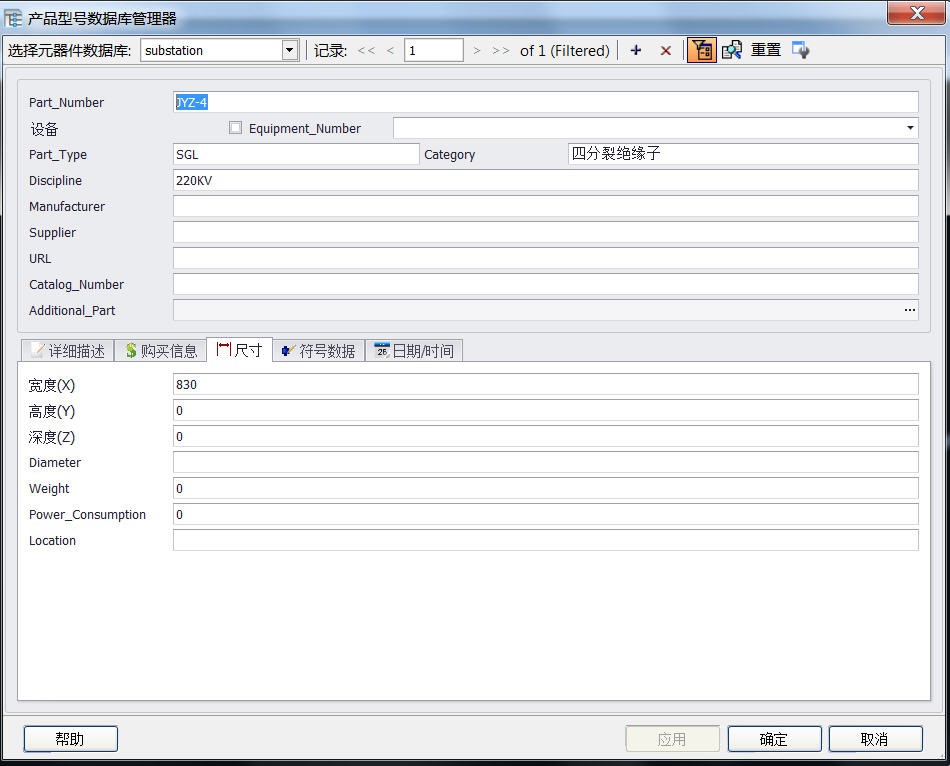Click the Power_Consumption input field
The width and height of the screenshot is (950, 766).
(x=545, y=515)
